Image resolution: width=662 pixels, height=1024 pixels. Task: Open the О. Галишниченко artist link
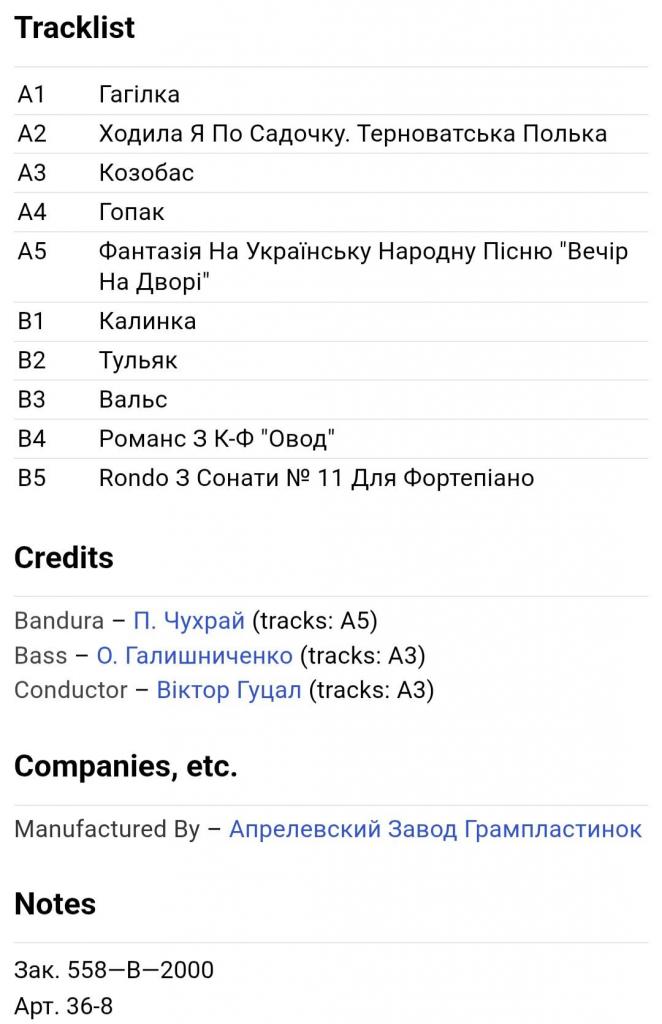pyautogui.click(x=194, y=656)
